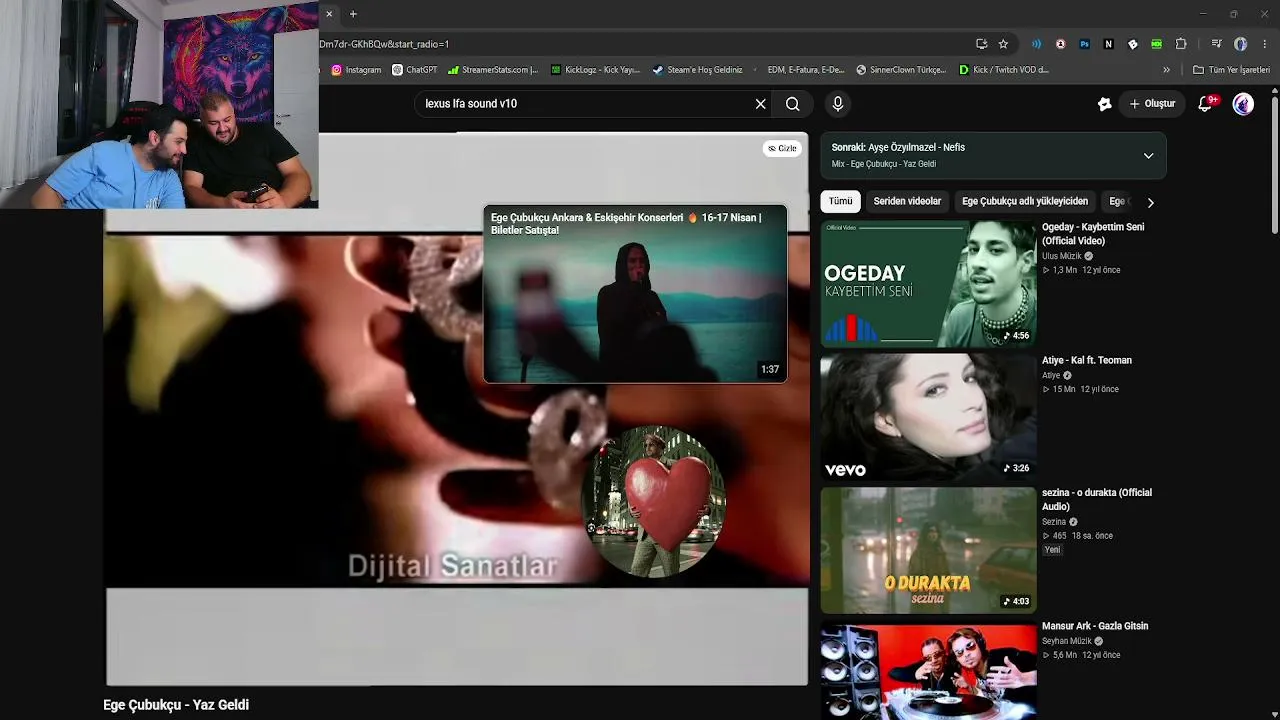This screenshot has width=1280, height=720.
Task: Open the YouTube account avatar menu
Action: [x=1243, y=104]
